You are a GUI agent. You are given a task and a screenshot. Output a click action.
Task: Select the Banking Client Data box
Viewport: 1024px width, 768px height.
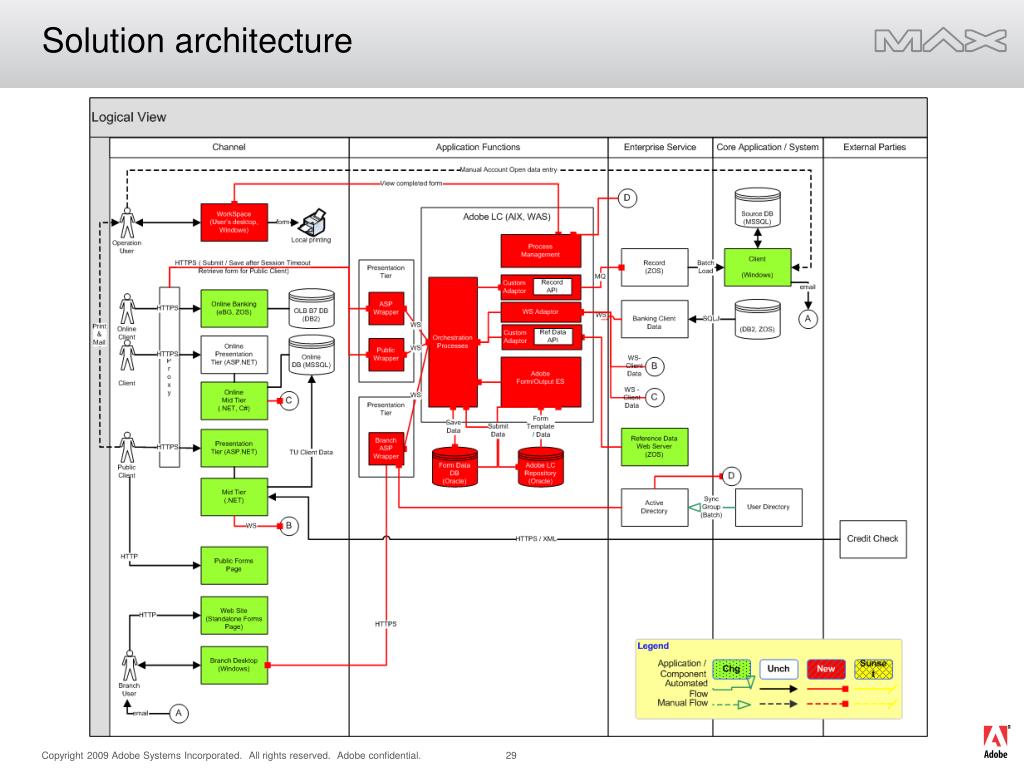click(x=654, y=319)
